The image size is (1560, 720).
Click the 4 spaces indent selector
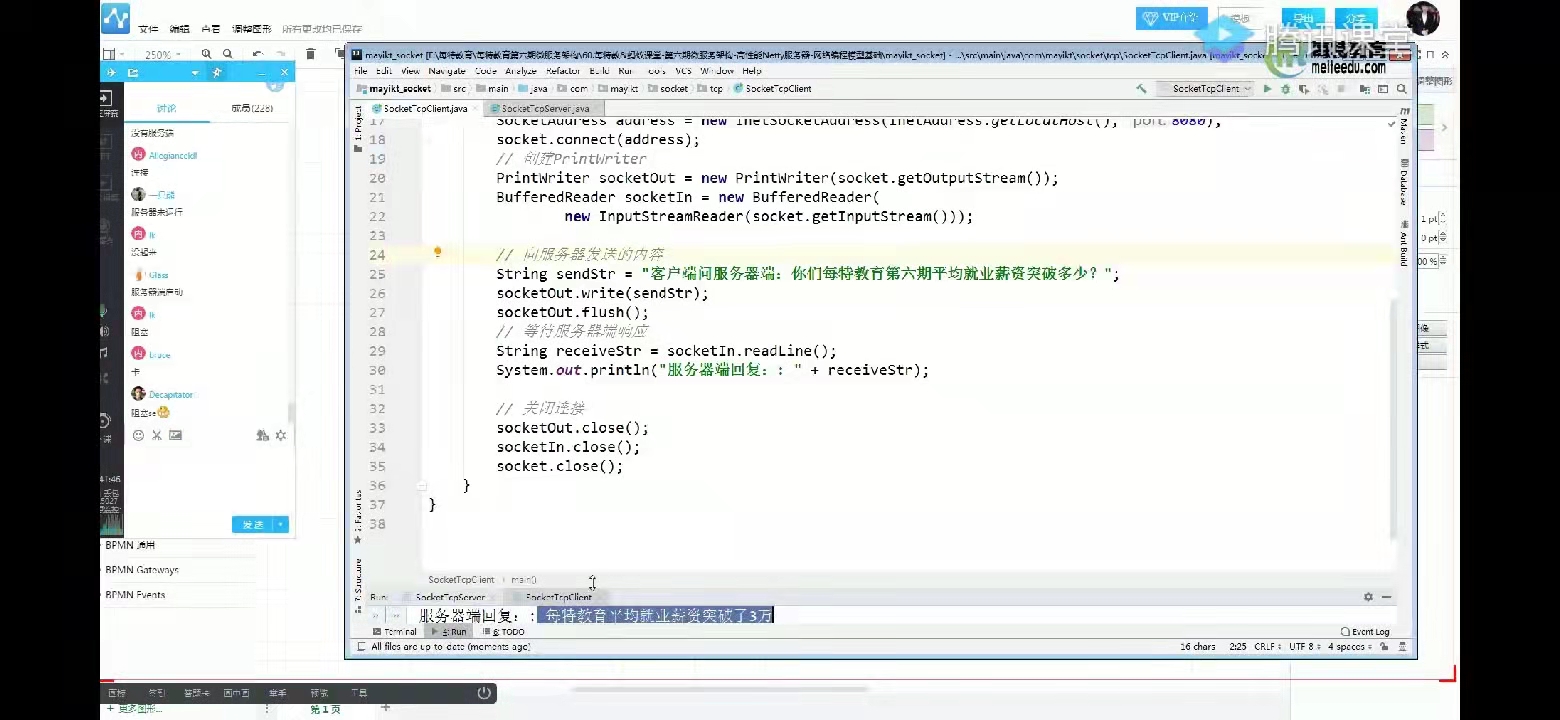point(1351,647)
